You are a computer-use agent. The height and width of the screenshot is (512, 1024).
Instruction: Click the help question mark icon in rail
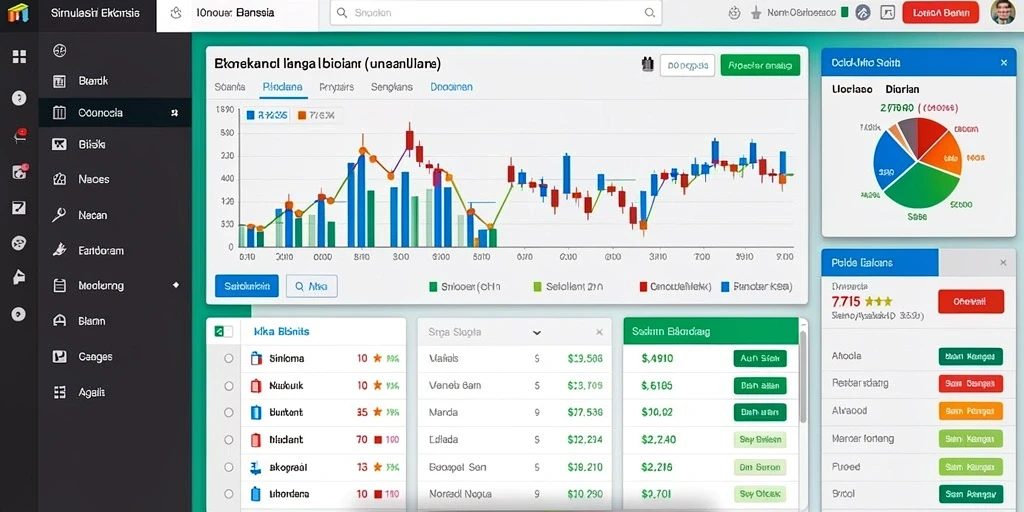(19, 98)
